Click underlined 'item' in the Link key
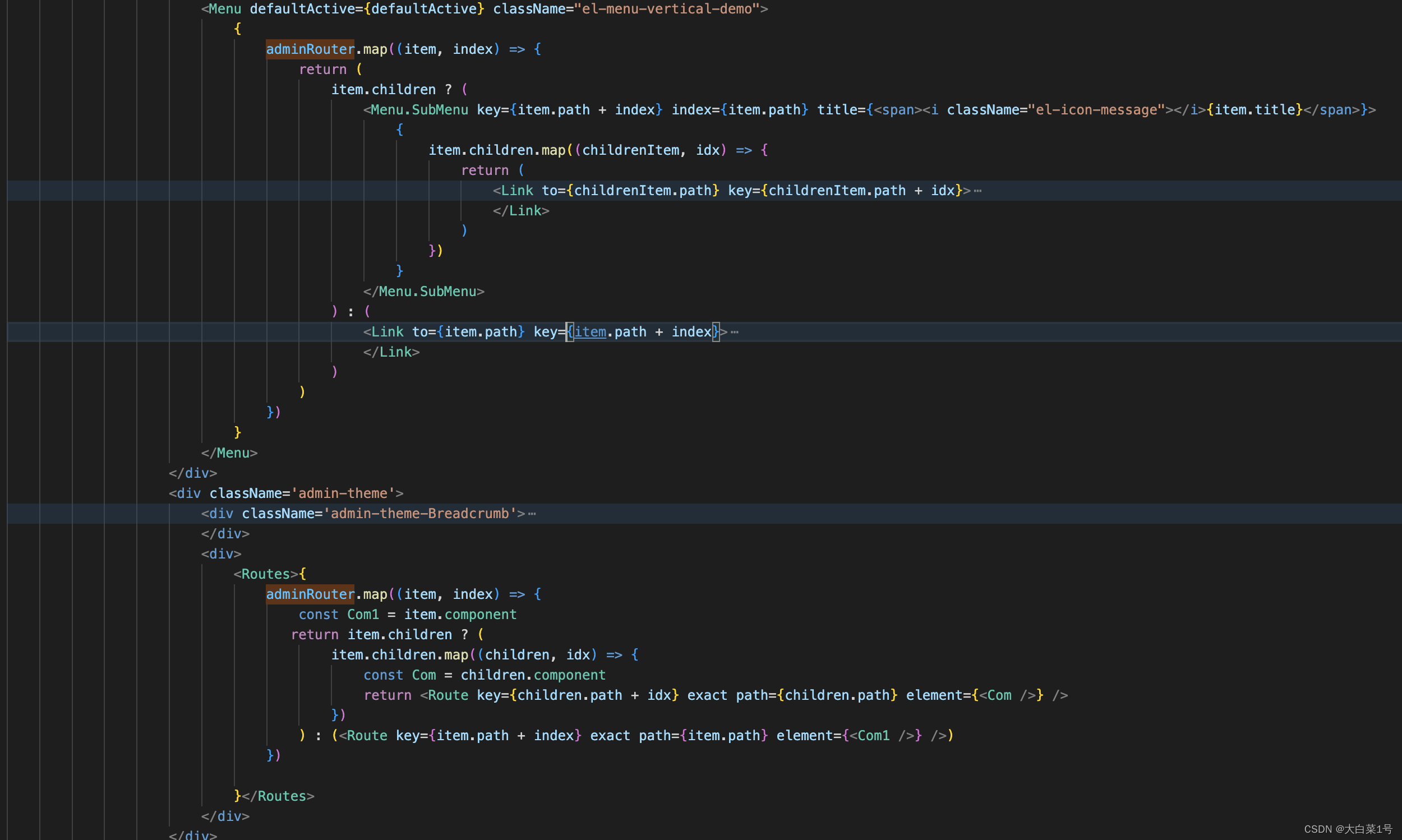This screenshot has height=840, width=1402. (x=590, y=333)
